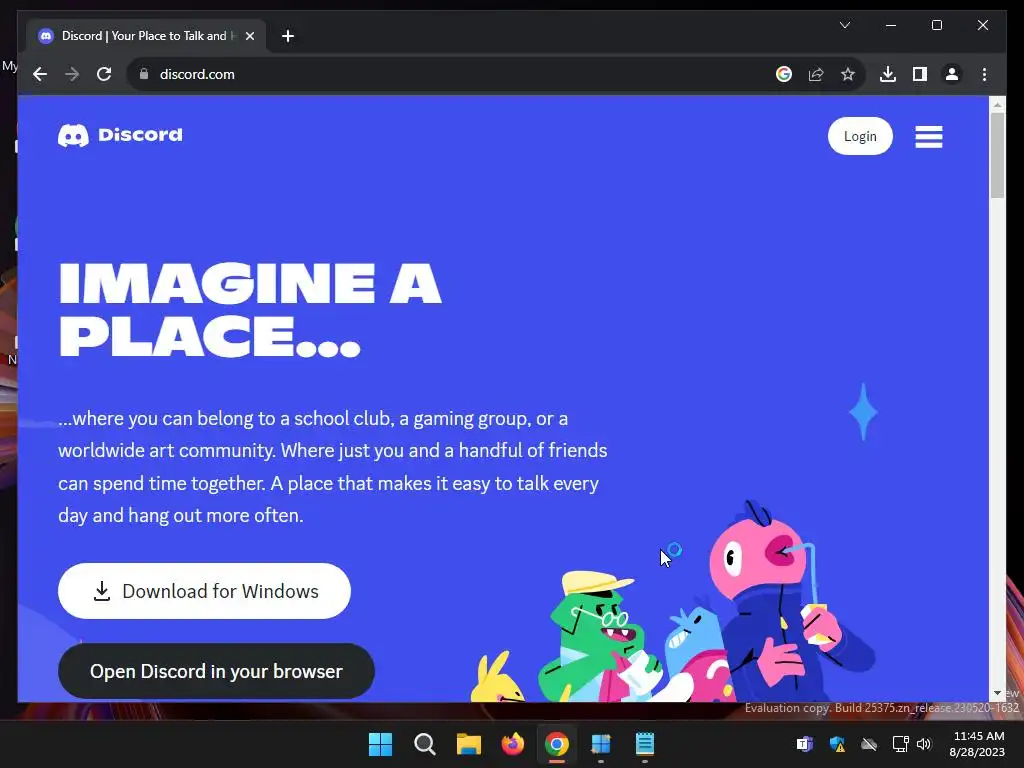1024x768 pixels.
Task: Click the Google icon in address bar
Action: 784,74
